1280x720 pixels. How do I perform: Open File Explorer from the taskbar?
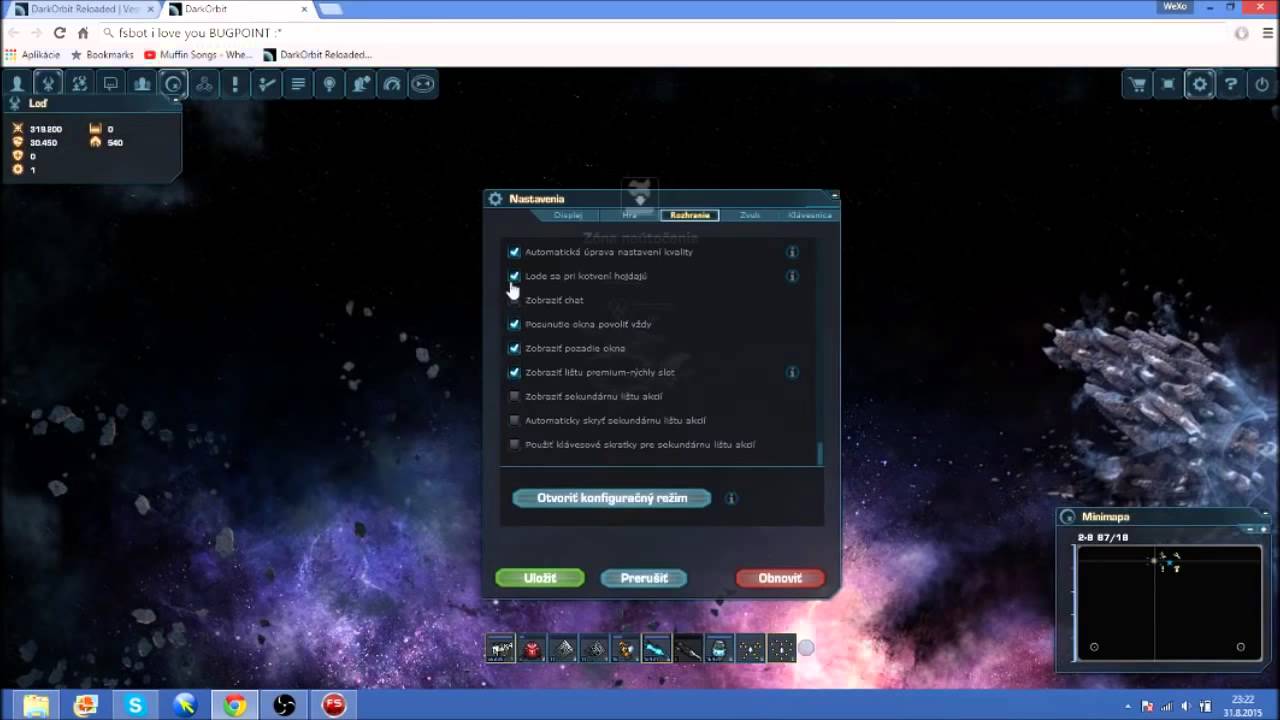click(36, 705)
